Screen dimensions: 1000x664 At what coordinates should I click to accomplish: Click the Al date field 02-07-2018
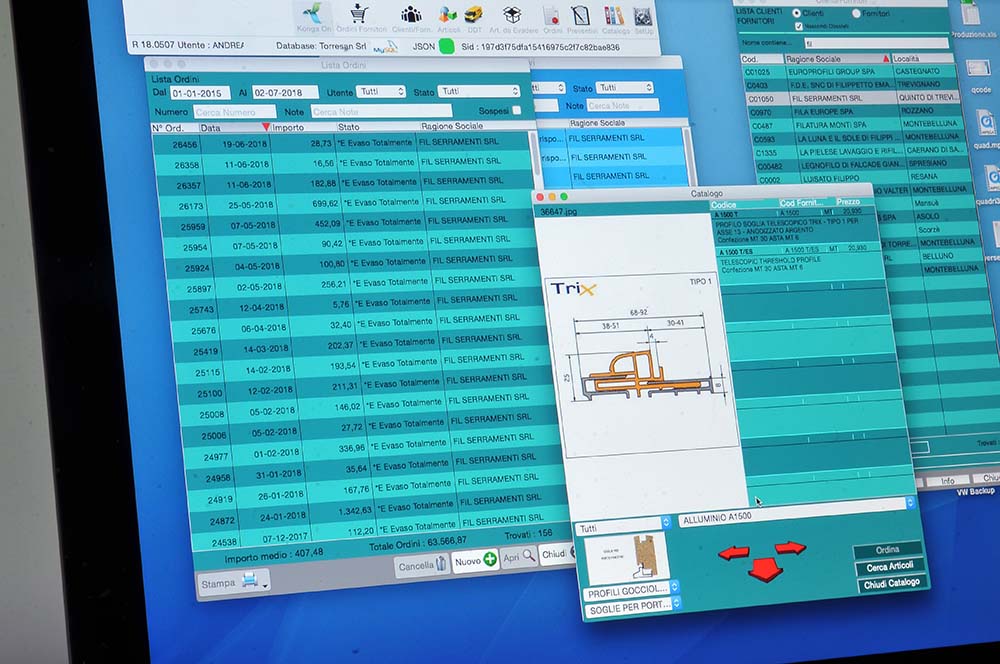point(284,92)
